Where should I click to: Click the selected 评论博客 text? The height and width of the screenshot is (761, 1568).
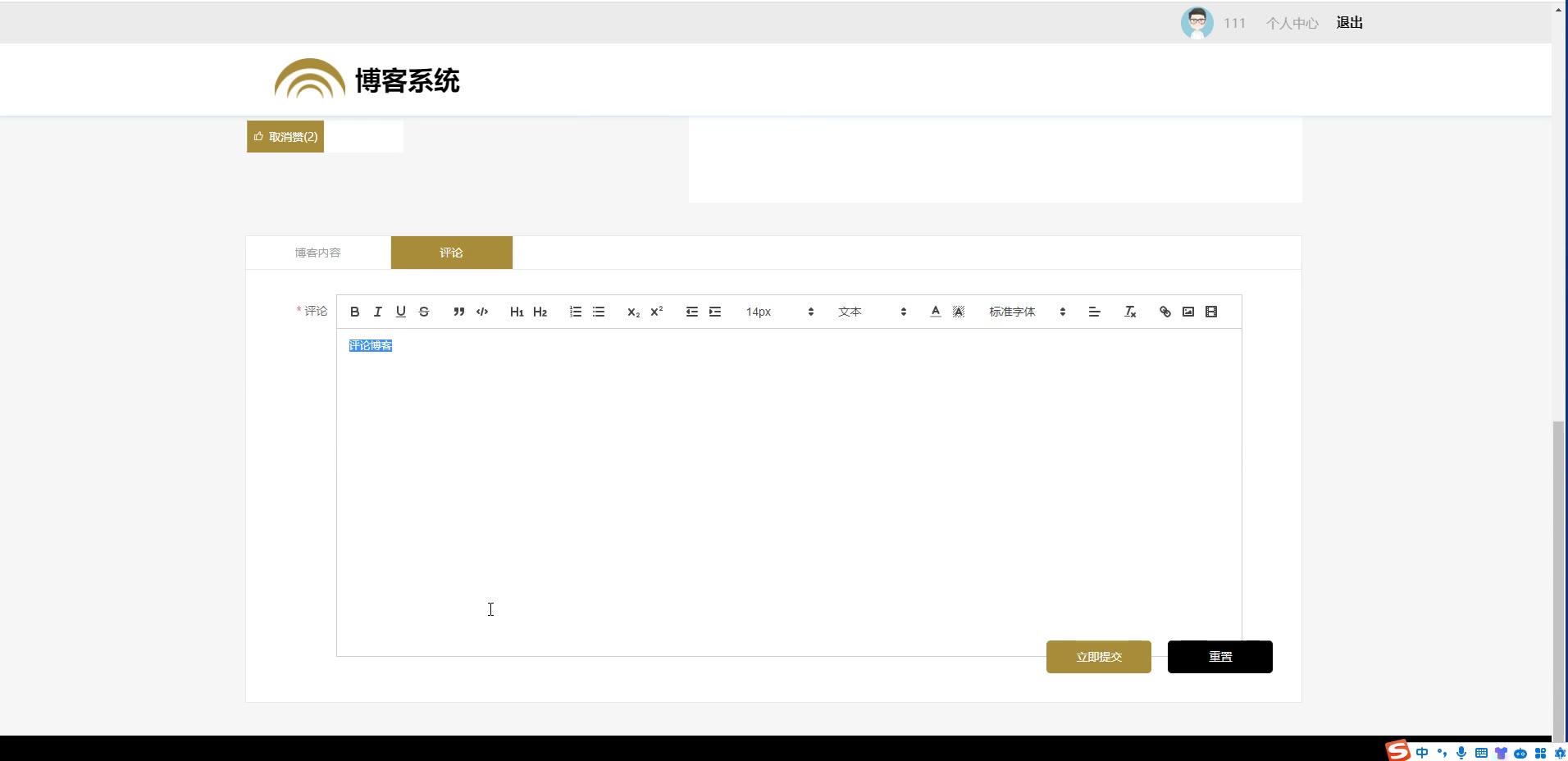pyautogui.click(x=371, y=346)
